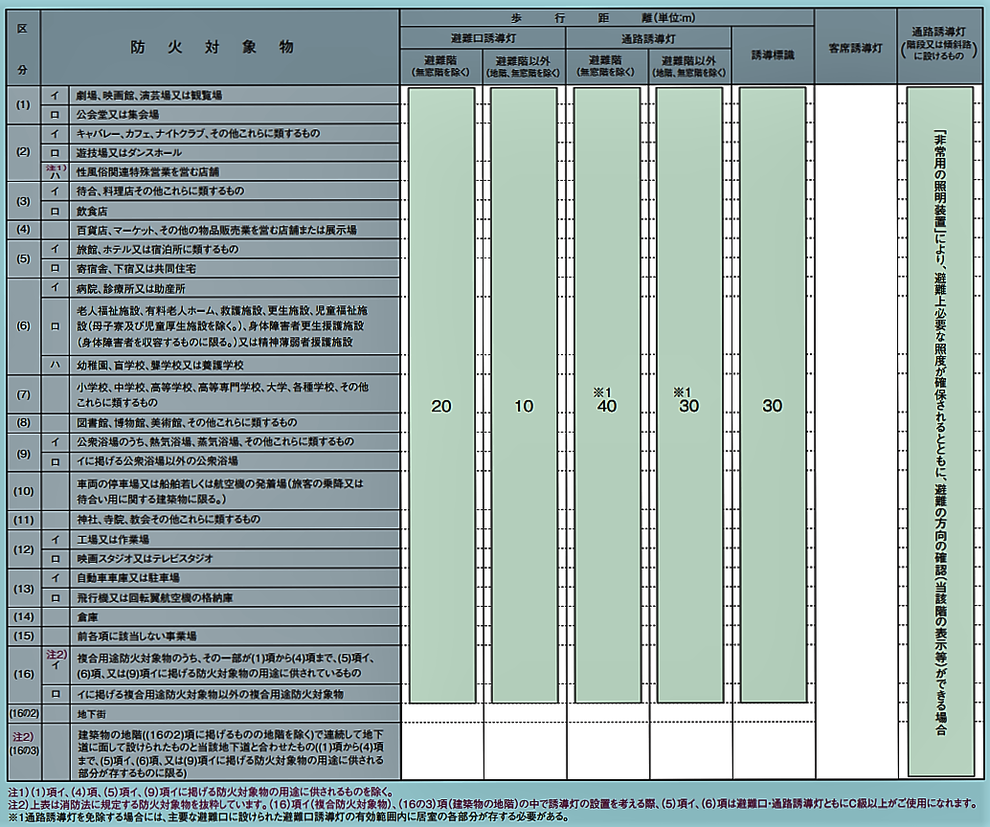The image size is (990, 827).
Task: Click the row starting '図書館、博物館、美術館'
Action: 234,422
